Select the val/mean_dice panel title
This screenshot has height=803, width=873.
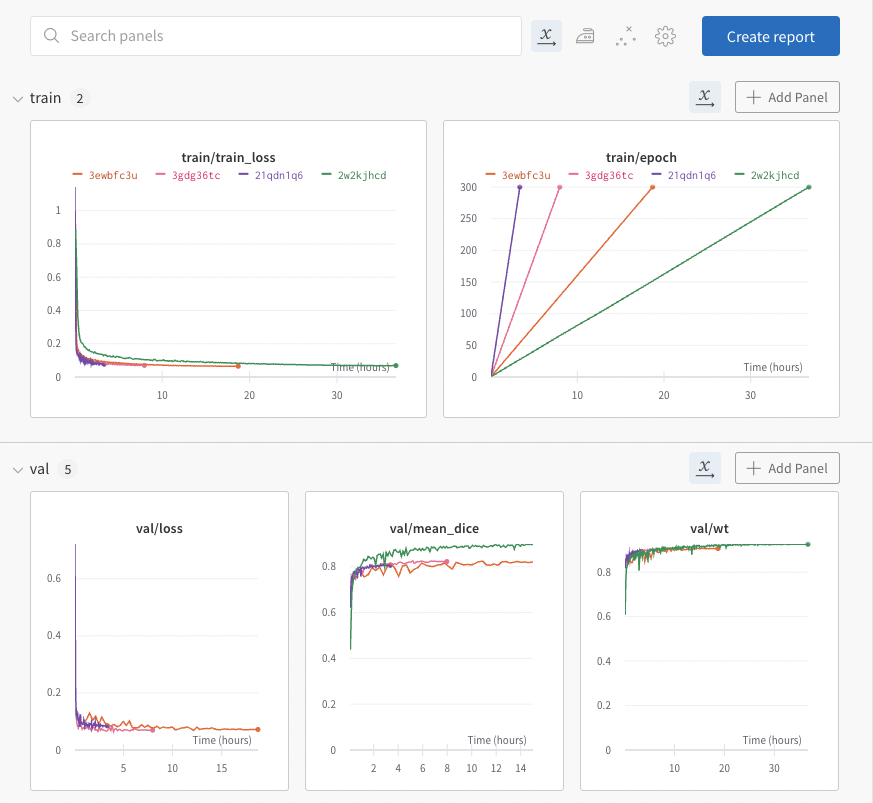434,528
